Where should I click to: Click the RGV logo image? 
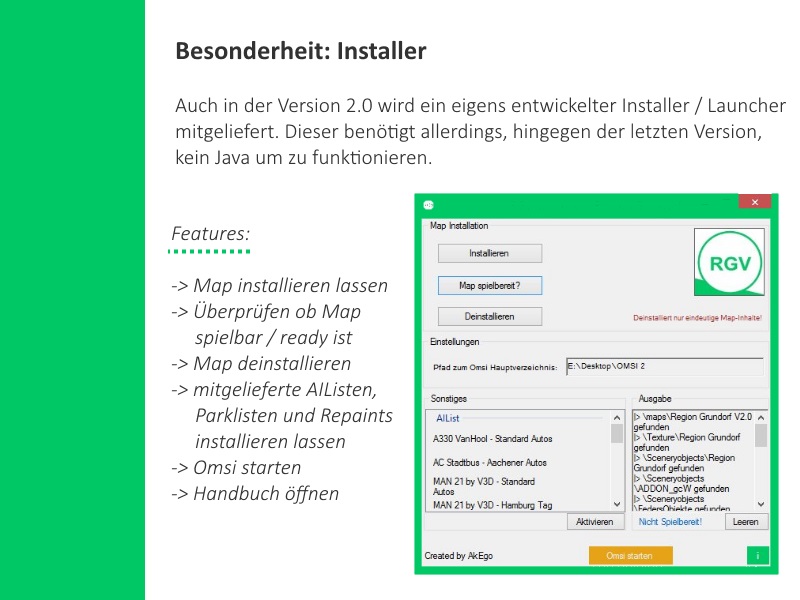coord(729,262)
